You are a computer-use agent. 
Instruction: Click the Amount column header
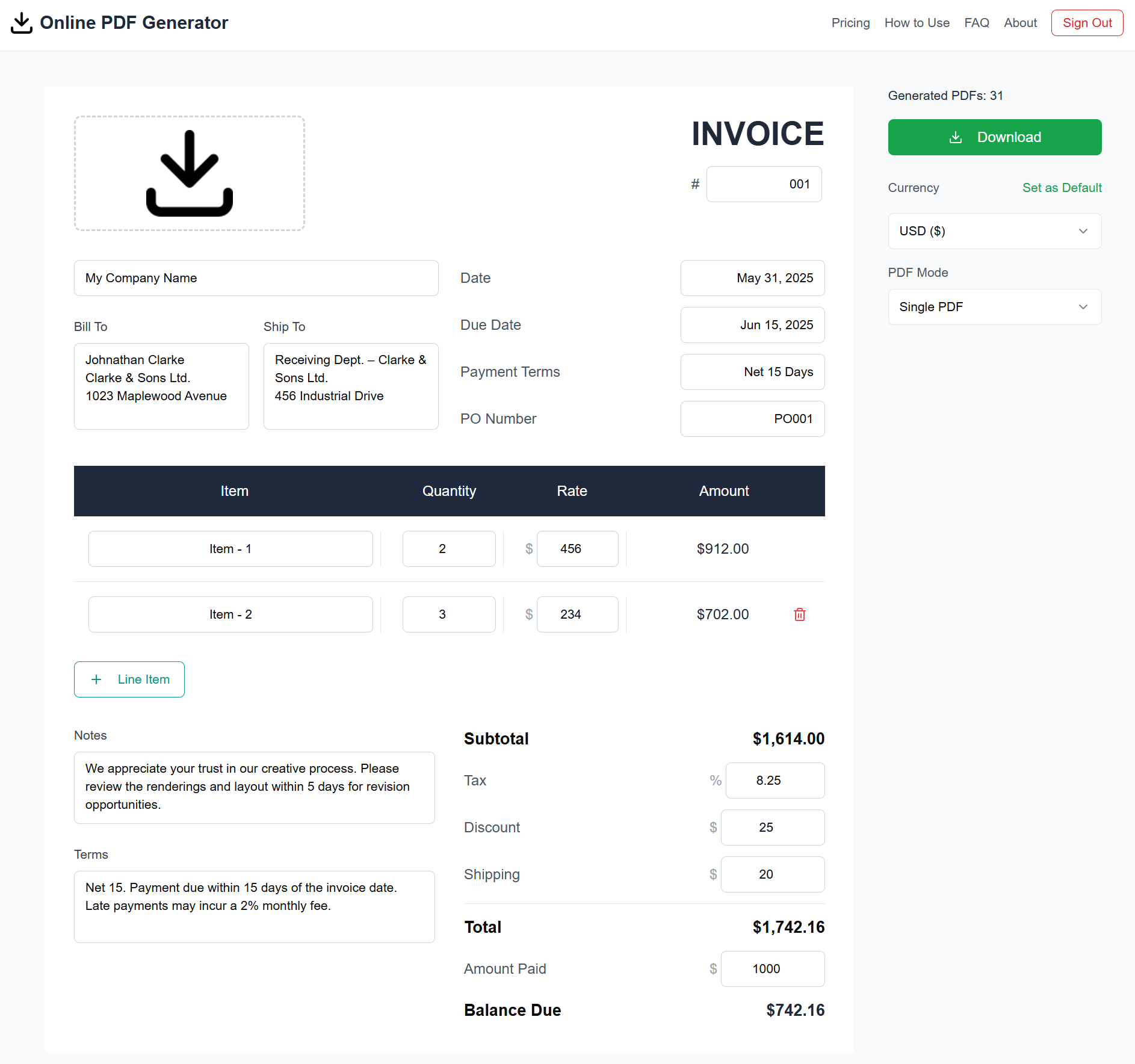(x=724, y=491)
